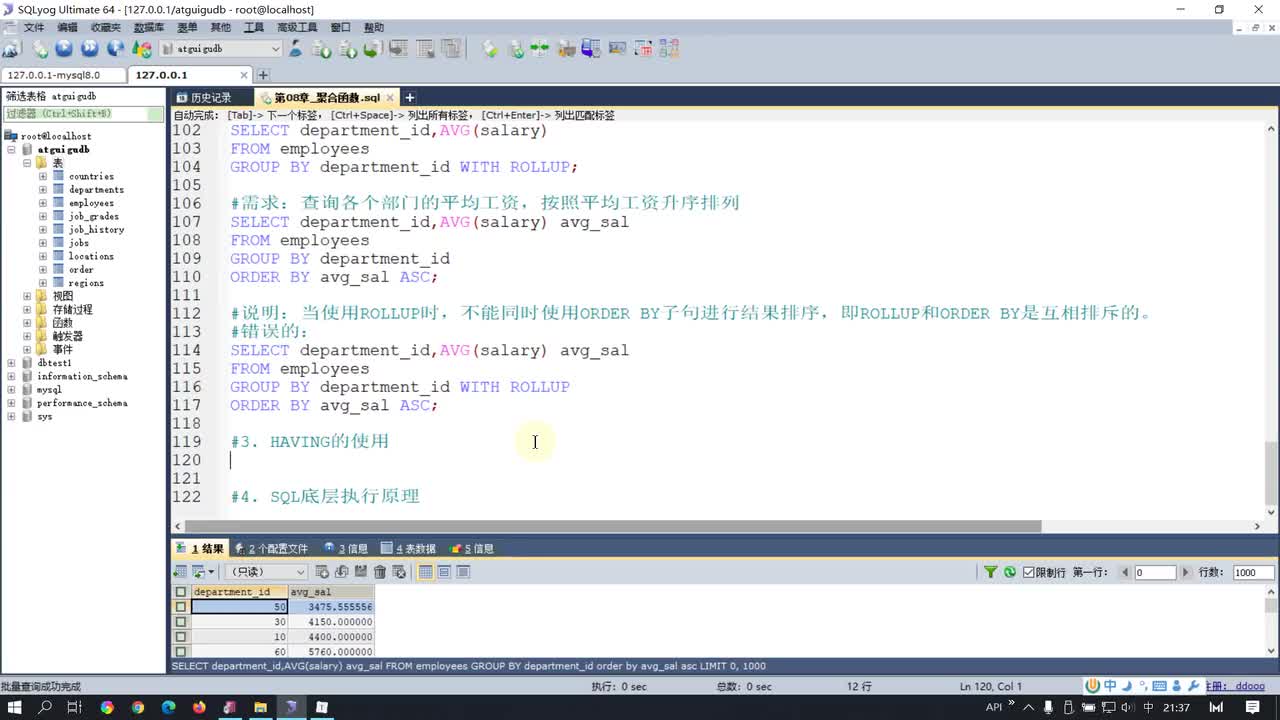Click the green refresh result icon
Viewport: 1280px width, 720px height.
1010,572
